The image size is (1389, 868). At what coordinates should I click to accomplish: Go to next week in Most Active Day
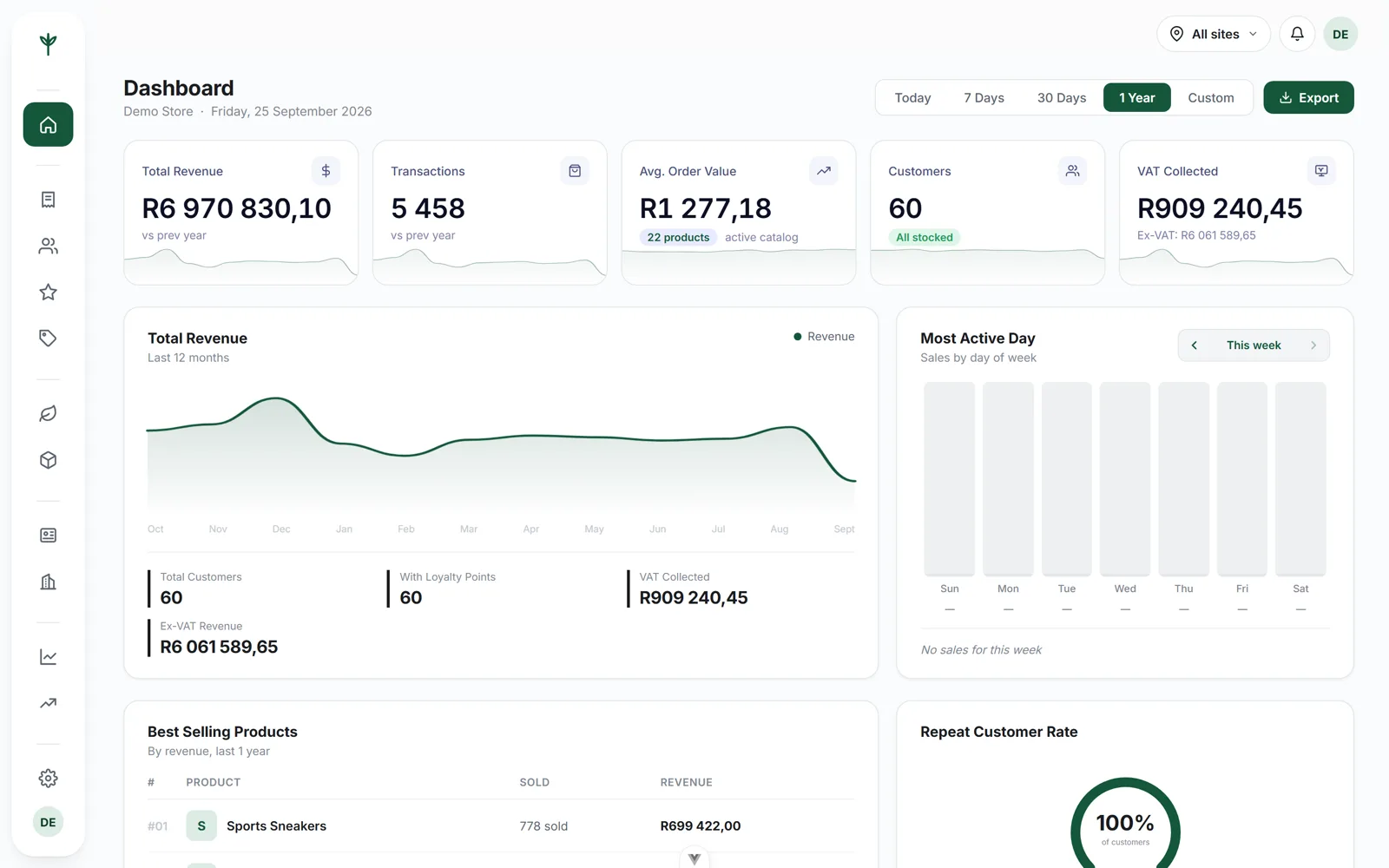[1313, 345]
